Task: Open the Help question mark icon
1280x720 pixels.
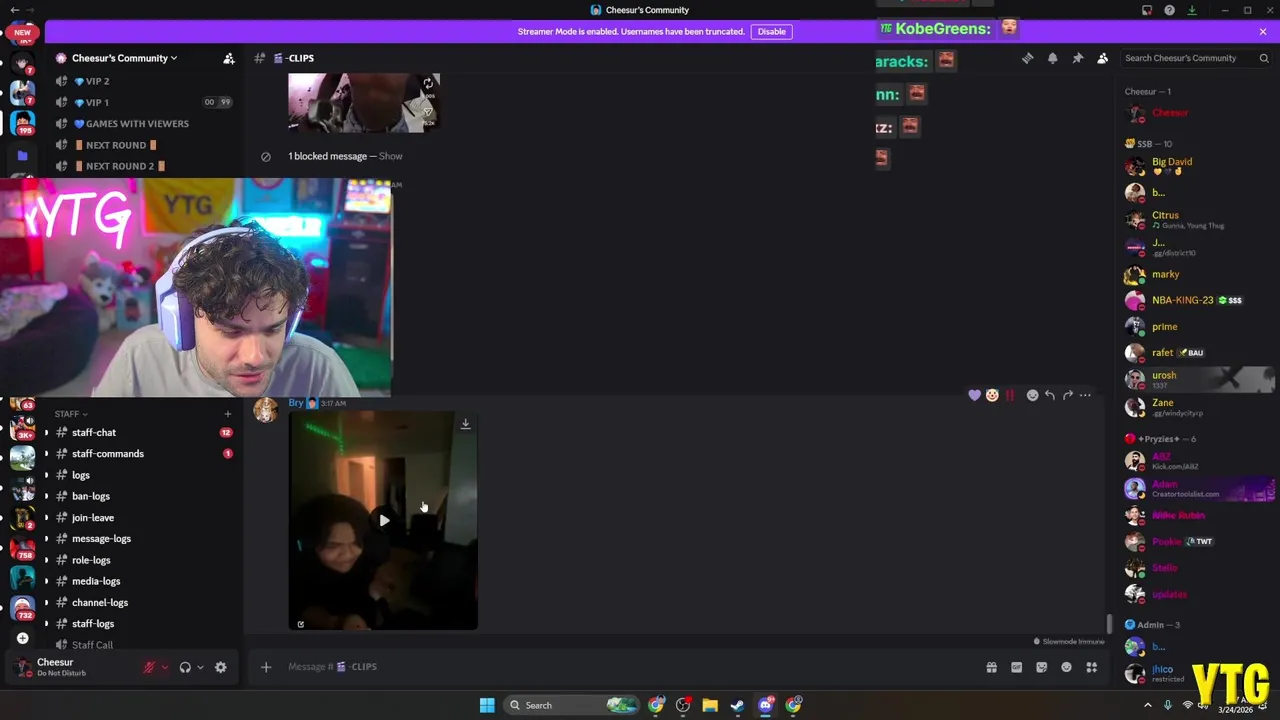Action: coord(1169,10)
